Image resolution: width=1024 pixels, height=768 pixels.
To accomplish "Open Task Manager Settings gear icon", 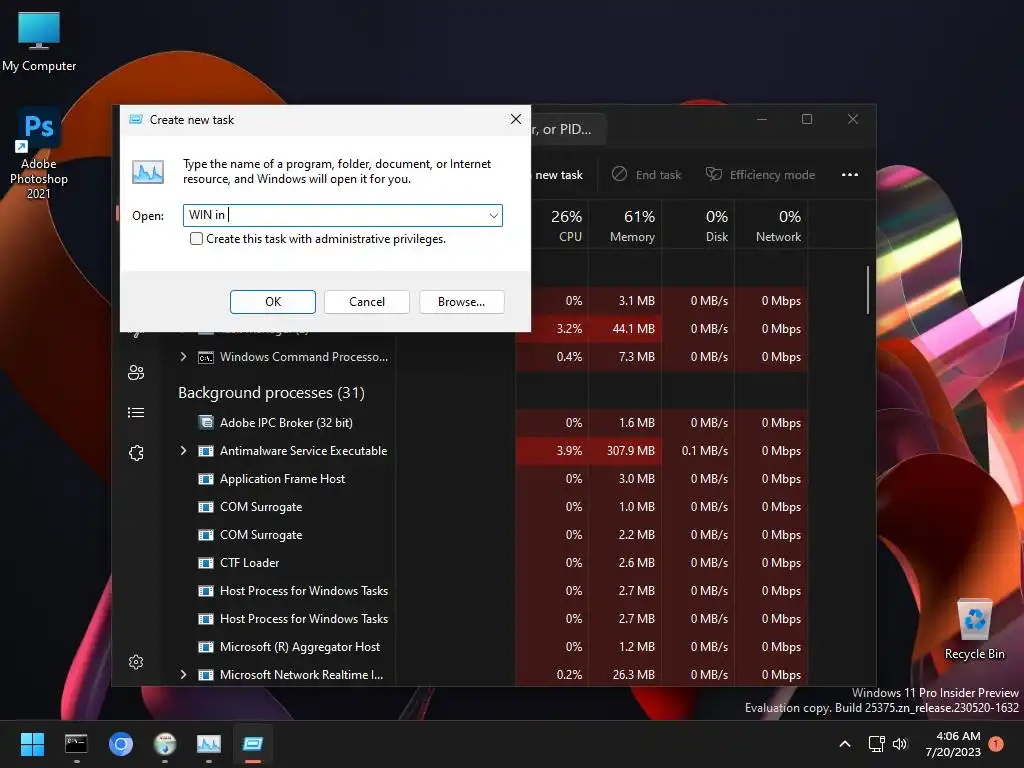I will pyautogui.click(x=136, y=662).
